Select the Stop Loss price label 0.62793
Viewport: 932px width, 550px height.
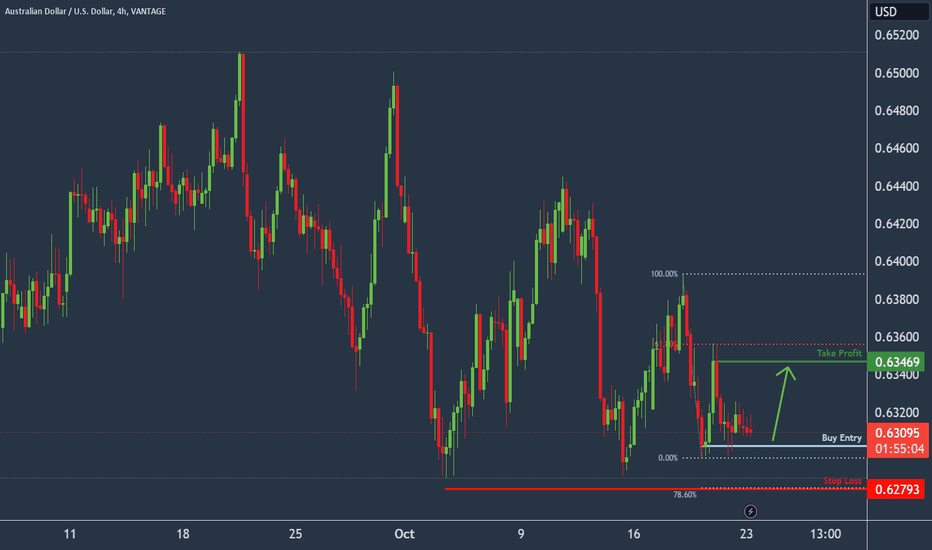point(896,489)
